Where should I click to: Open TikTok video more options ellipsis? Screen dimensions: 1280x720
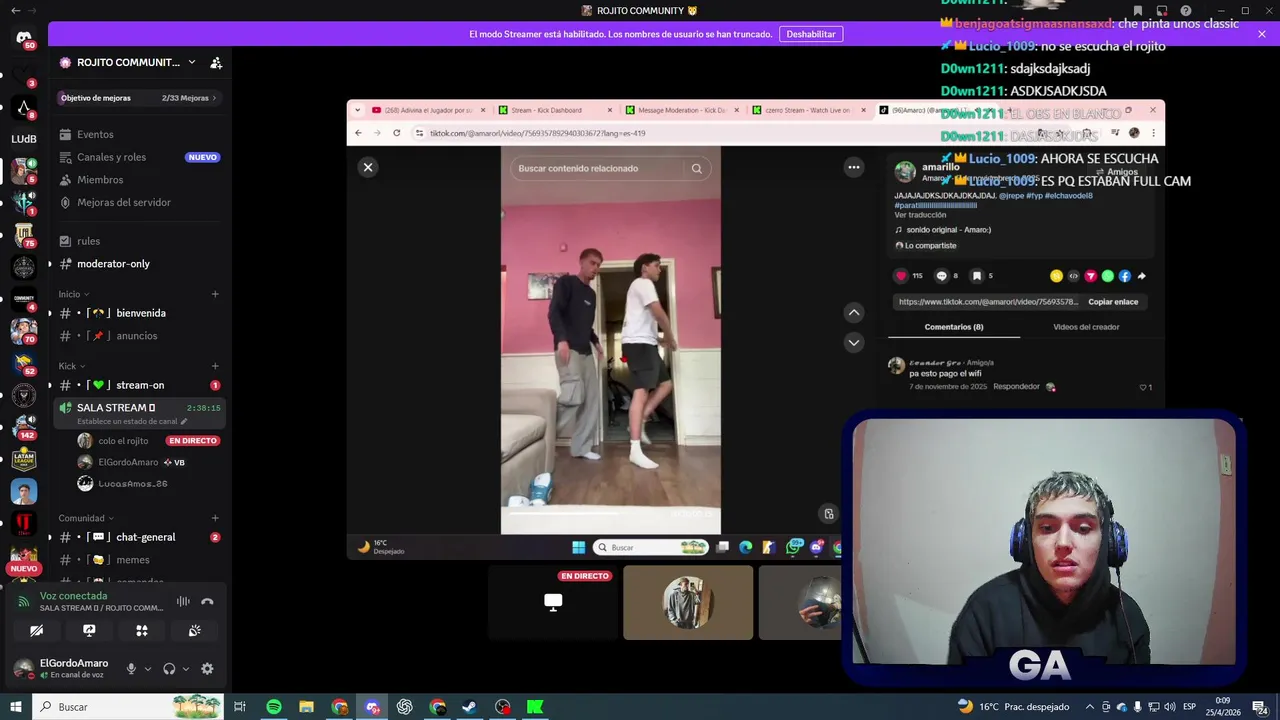[x=854, y=167]
